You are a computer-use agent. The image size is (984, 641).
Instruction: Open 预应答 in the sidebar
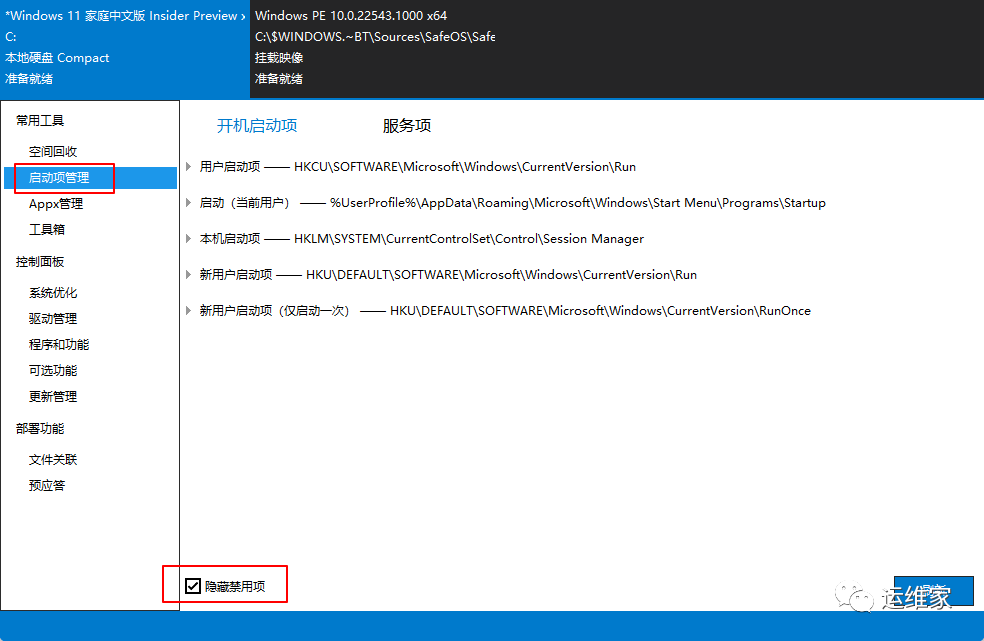(46, 485)
